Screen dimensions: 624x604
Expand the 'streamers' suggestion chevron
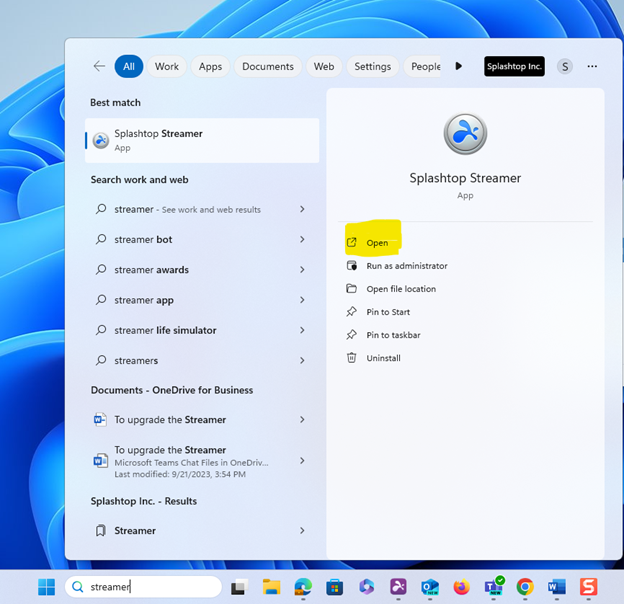click(302, 360)
